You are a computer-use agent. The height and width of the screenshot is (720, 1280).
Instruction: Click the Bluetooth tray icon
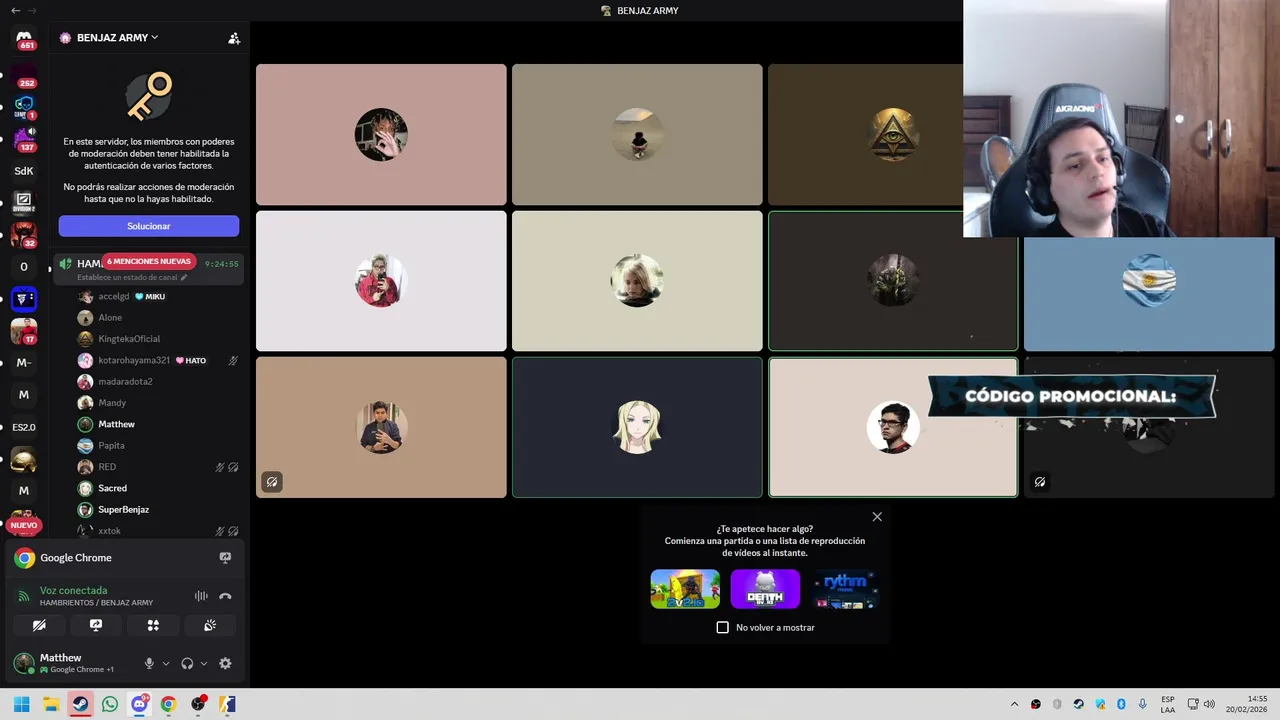1121,704
